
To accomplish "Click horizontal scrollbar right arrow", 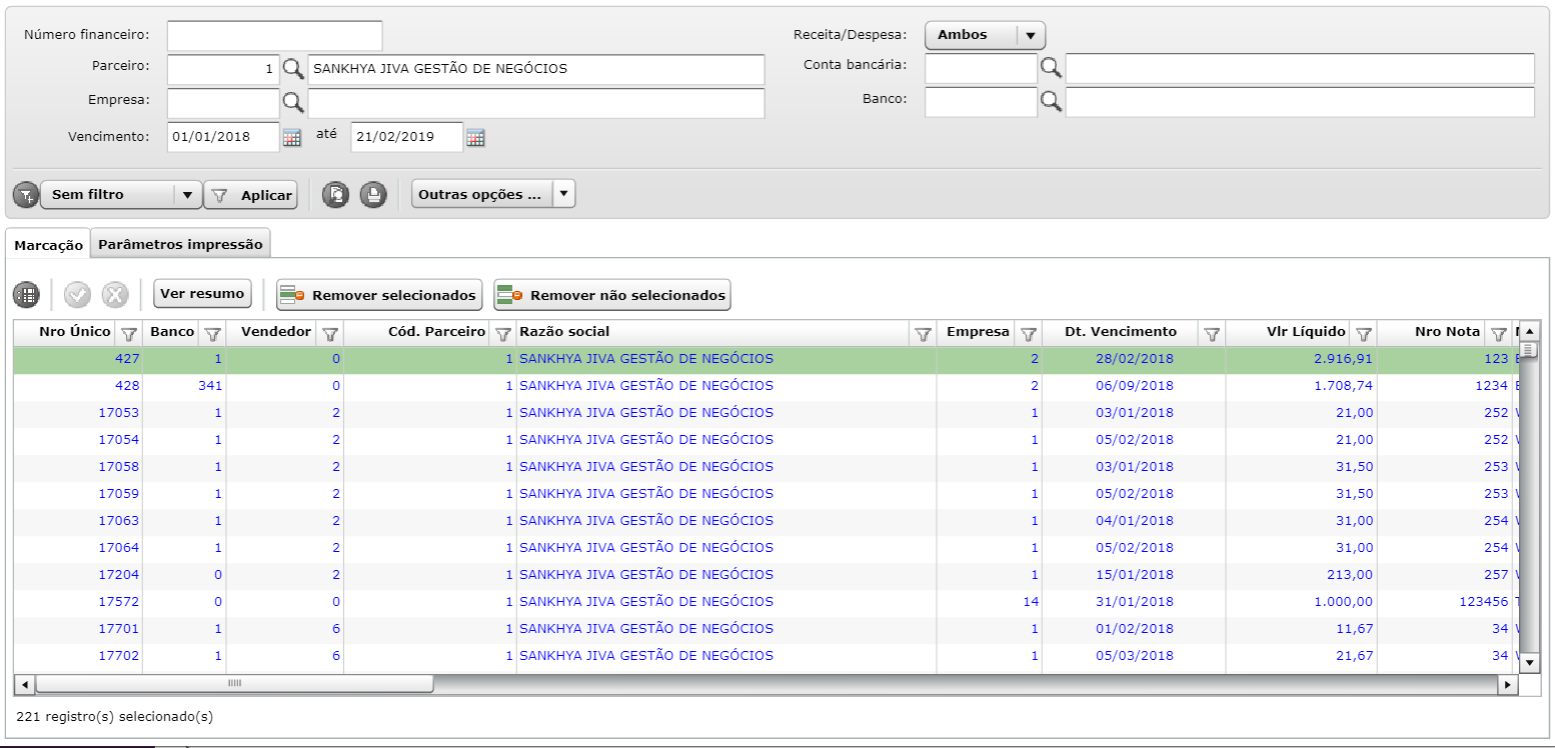I will pos(1508,685).
